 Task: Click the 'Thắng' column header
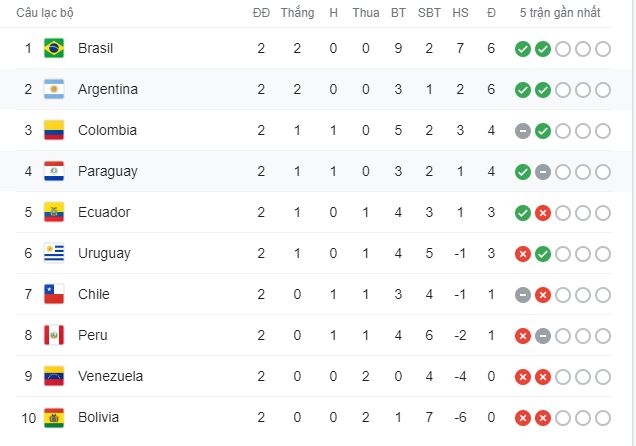pos(297,13)
